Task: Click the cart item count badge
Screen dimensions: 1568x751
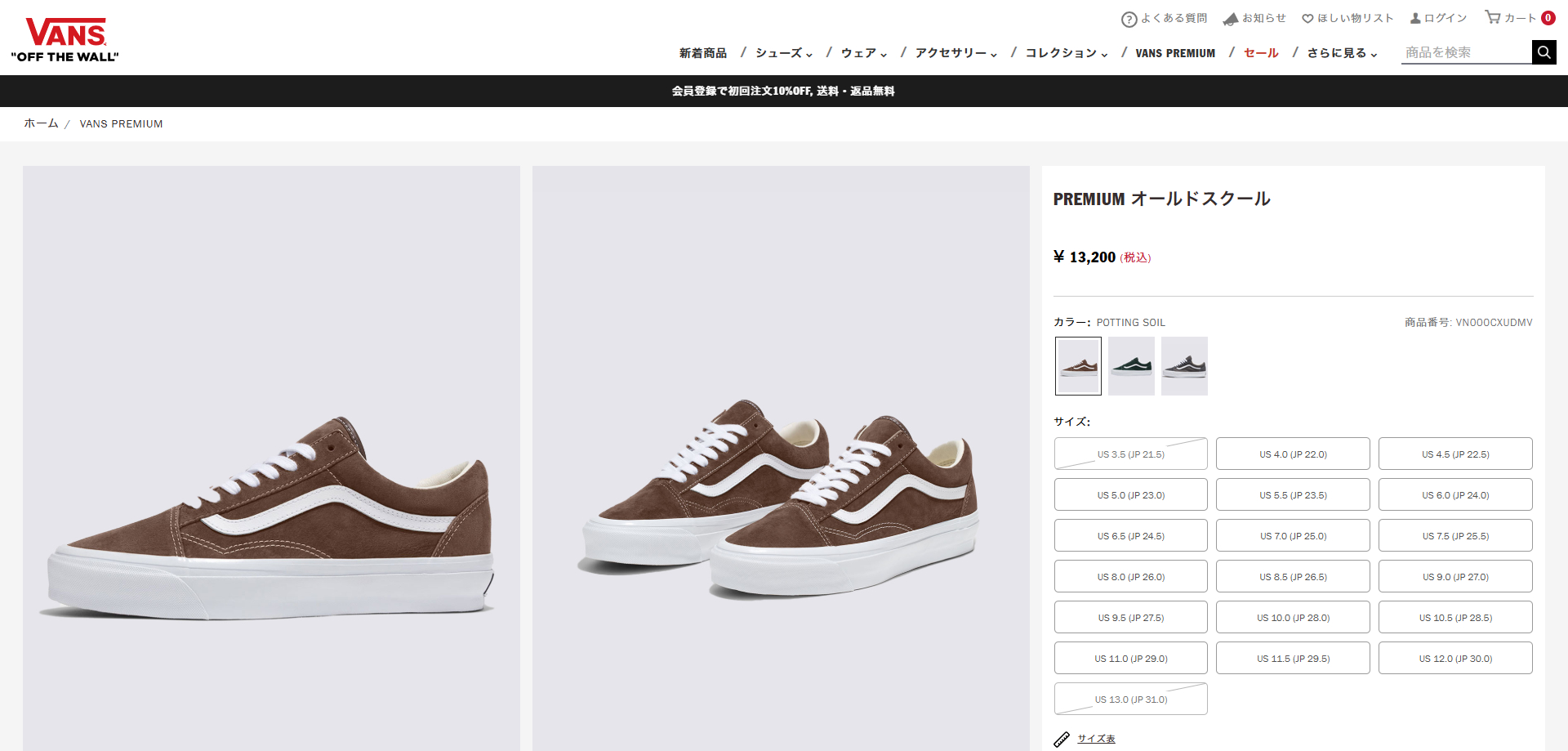Action: coord(1548,18)
